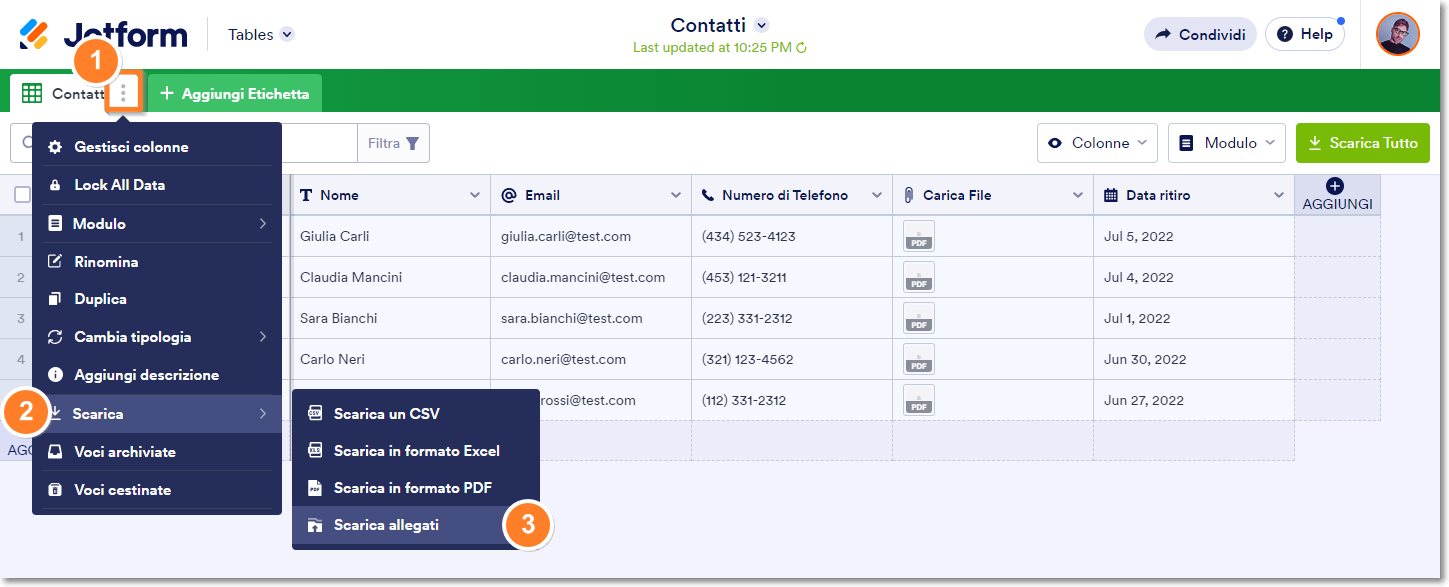
Task: Click email carlo.neri@test.com
Action: click(x=564, y=359)
